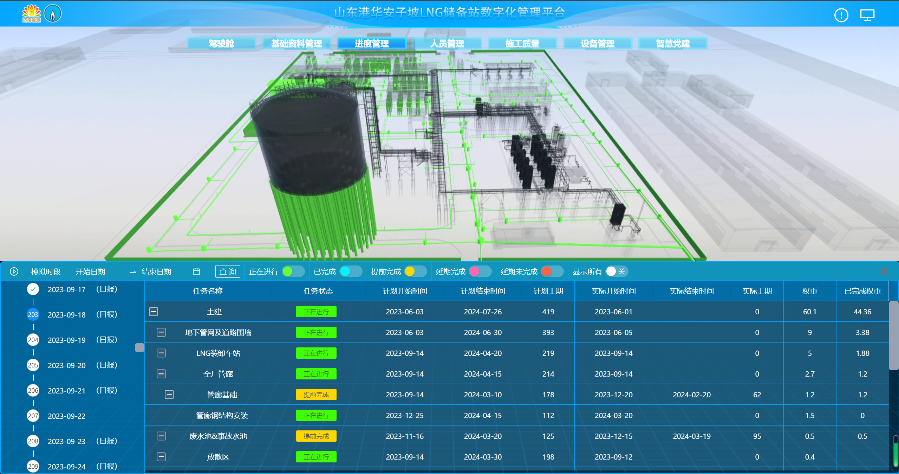Click the monitor display icon in header

[867, 15]
